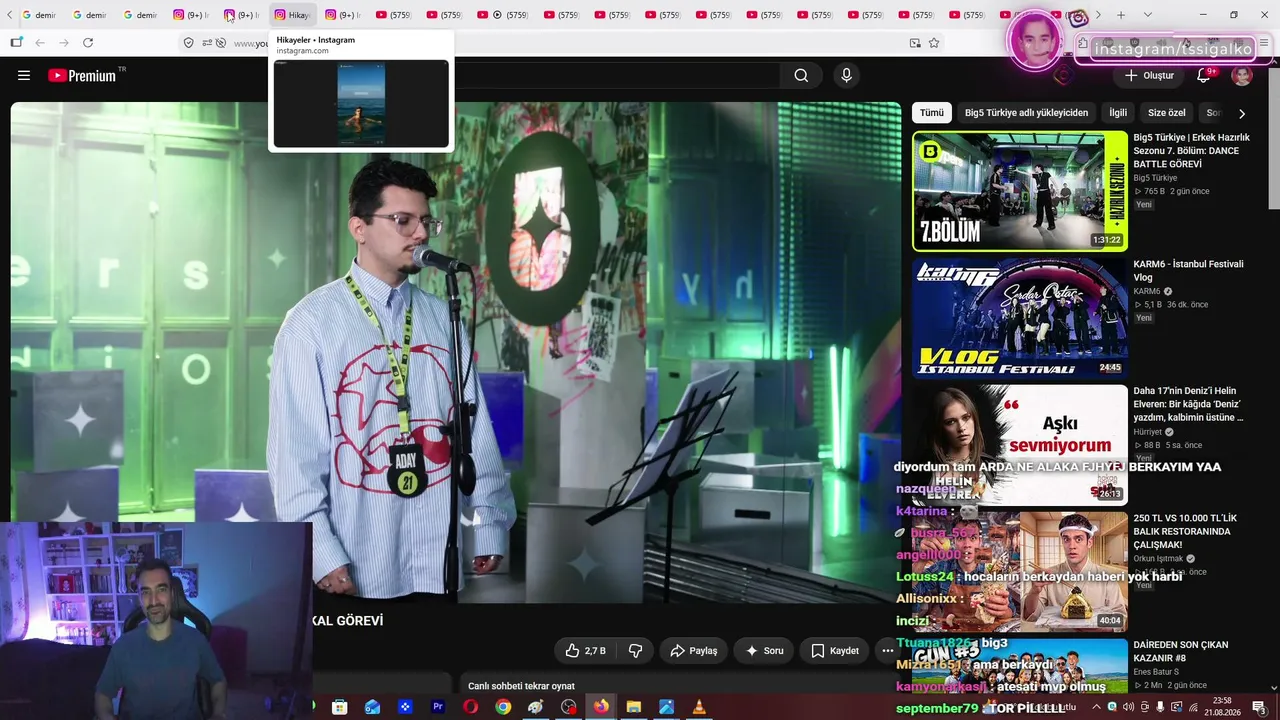
Task: Go forward in browser history
Action: [64, 43]
